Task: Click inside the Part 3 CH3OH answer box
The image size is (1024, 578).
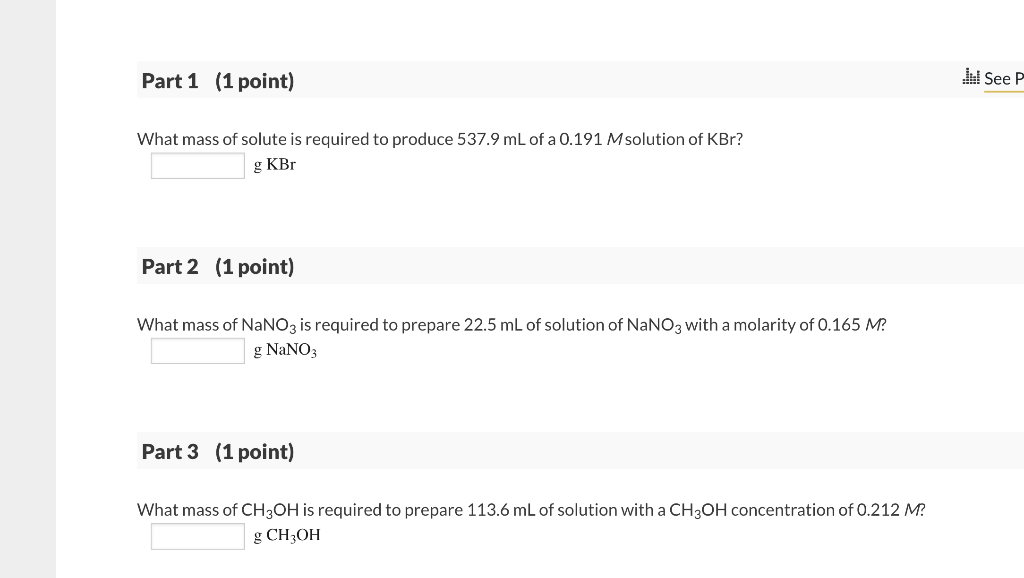Action: point(197,536)
